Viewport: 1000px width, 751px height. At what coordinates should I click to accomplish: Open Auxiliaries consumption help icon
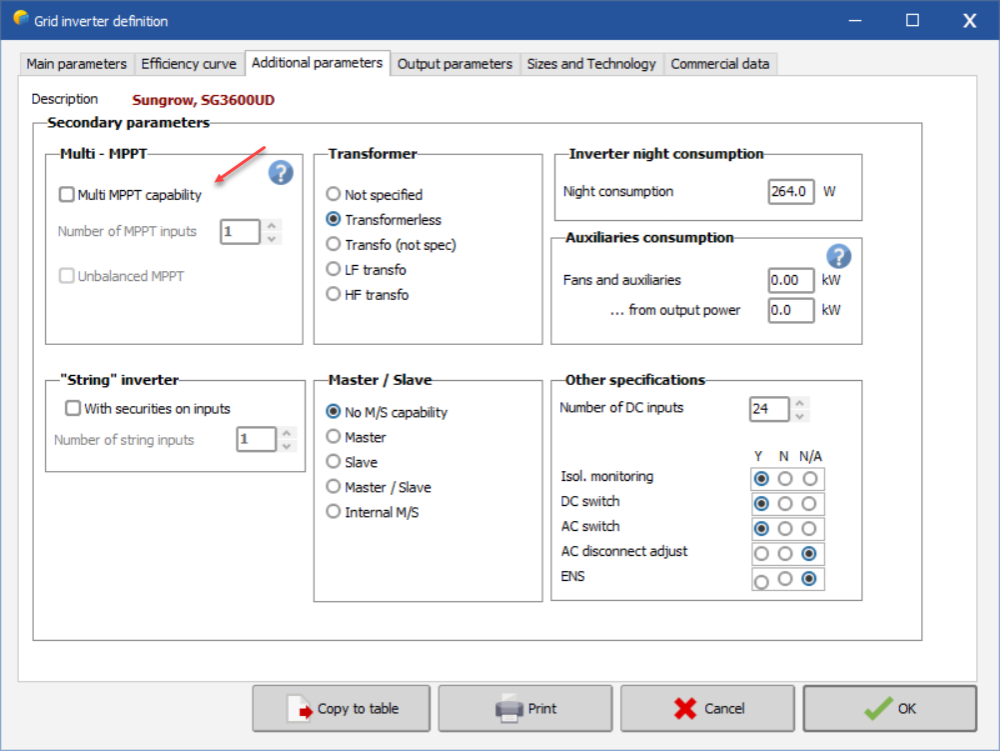coord(838,256)
